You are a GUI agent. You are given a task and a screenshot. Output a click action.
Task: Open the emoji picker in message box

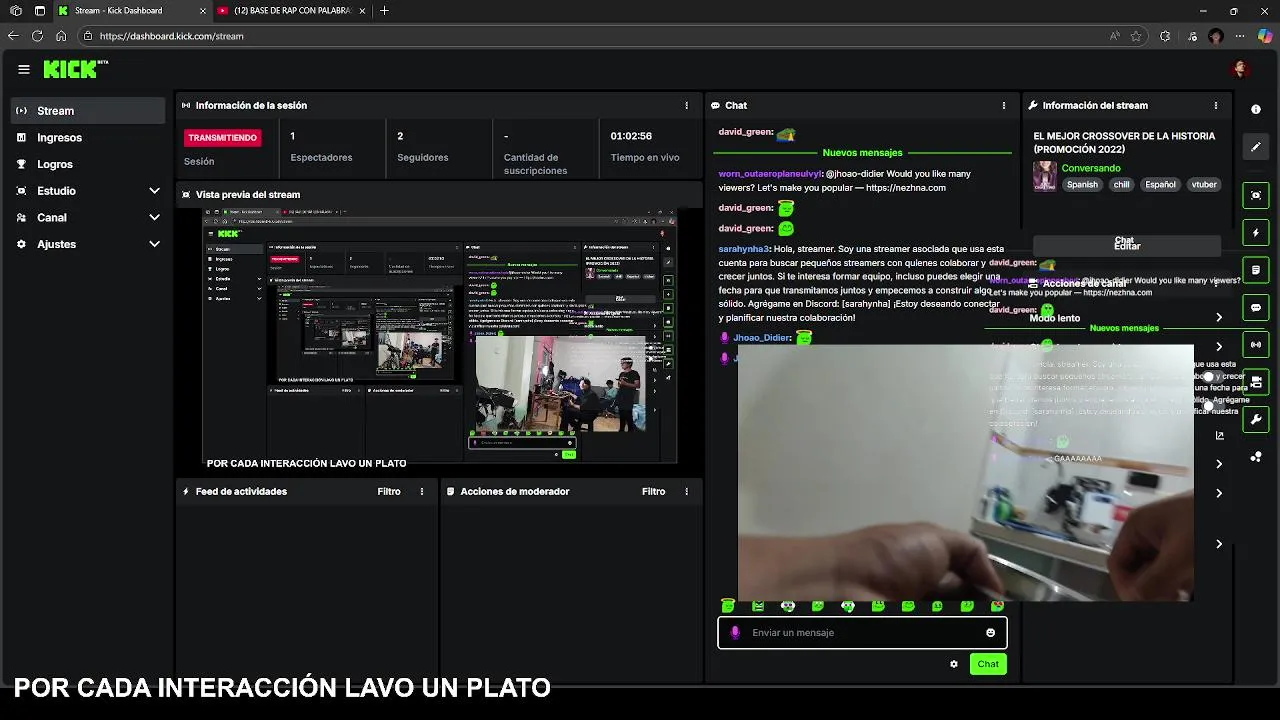pyautogui.click(x=991, y=632)
